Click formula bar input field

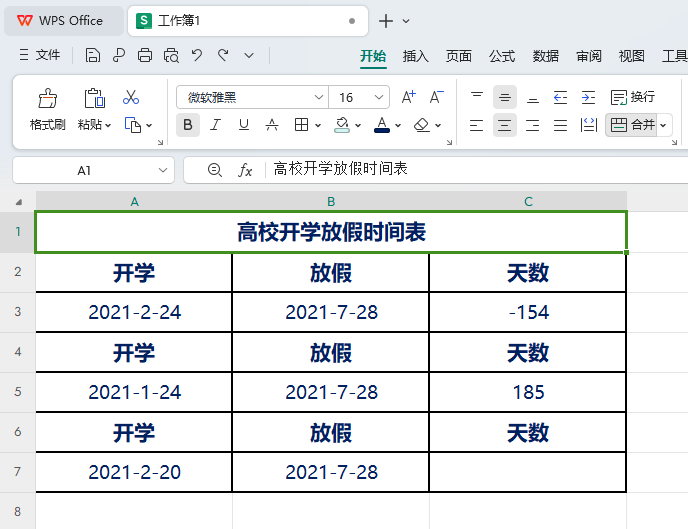(x=478, y=169)
